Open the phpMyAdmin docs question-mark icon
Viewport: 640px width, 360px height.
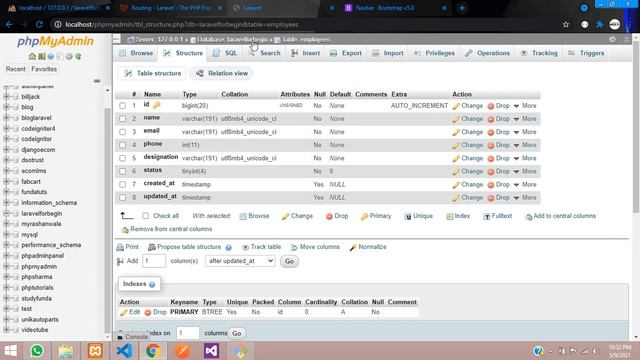click(x=51, y=56)
